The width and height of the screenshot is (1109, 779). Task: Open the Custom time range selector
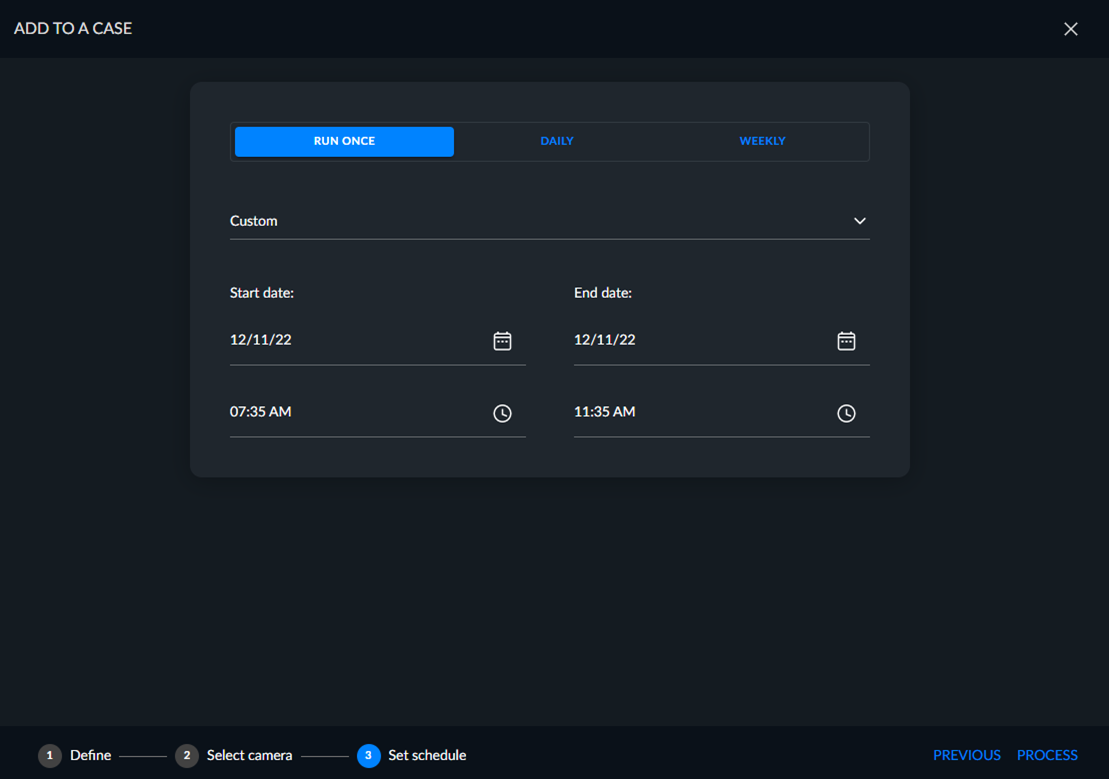(x=550, y=221)
